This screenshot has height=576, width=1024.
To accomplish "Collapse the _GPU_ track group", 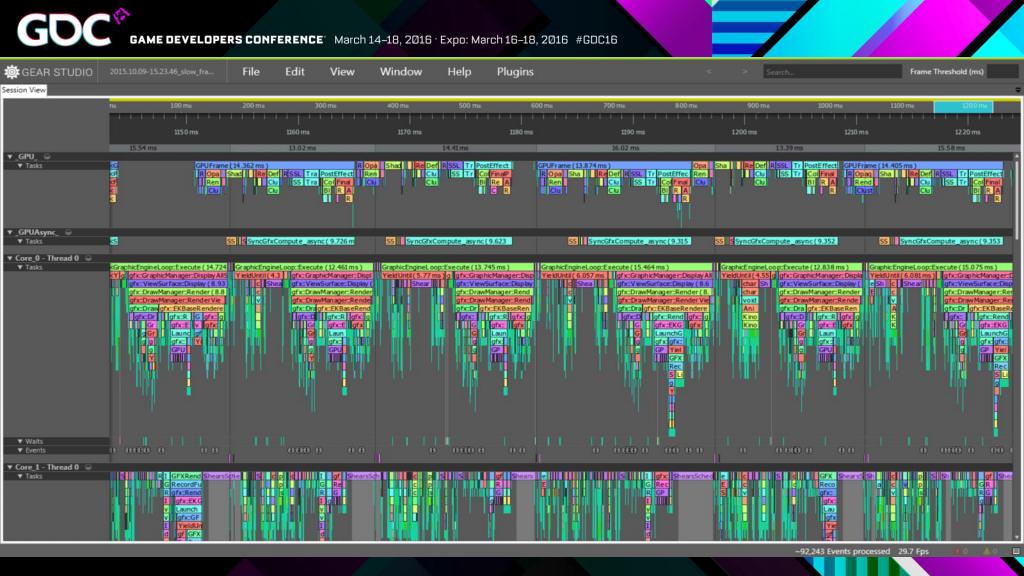I will point(10,157).
